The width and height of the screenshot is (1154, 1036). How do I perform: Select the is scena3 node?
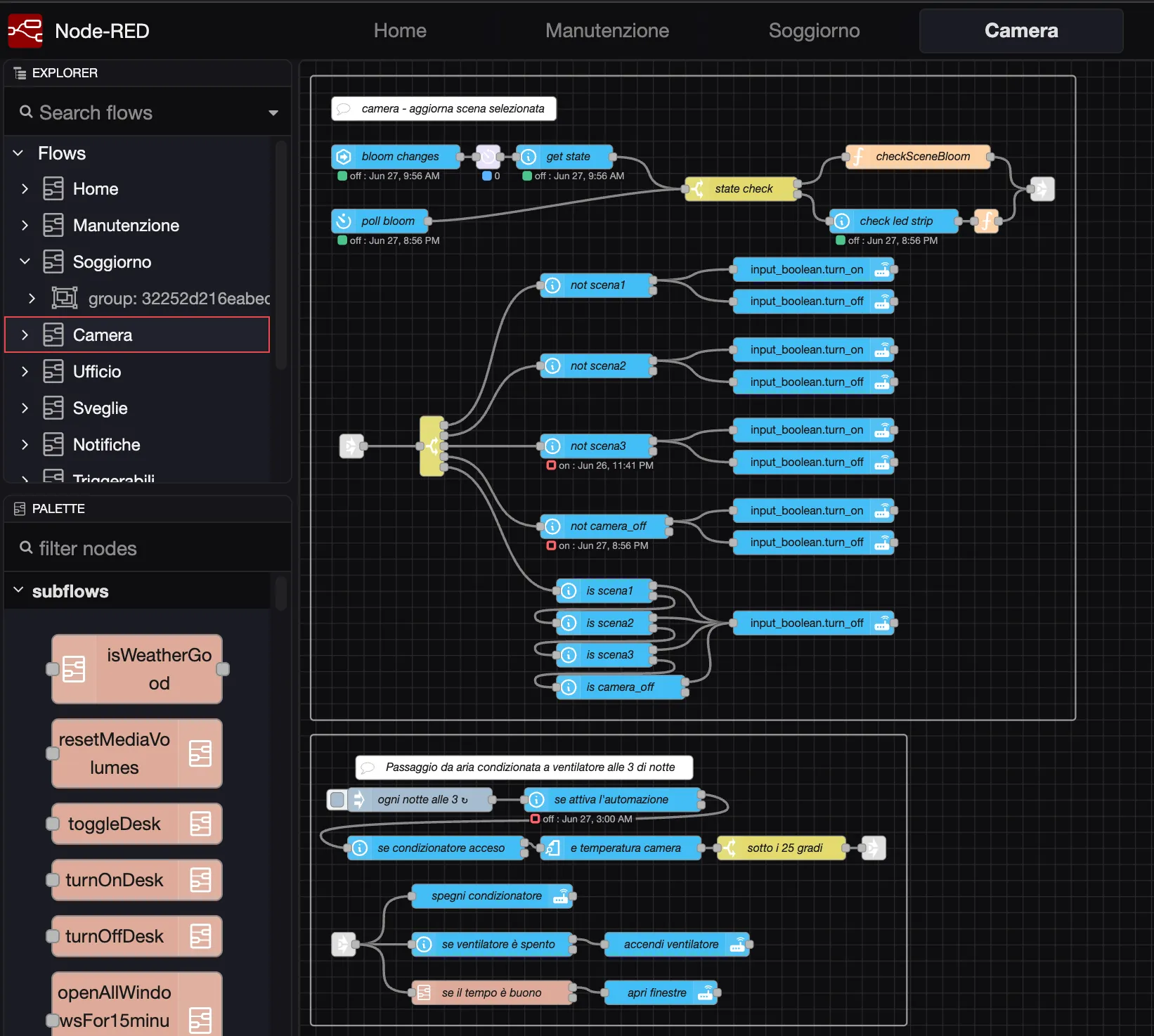604,655
